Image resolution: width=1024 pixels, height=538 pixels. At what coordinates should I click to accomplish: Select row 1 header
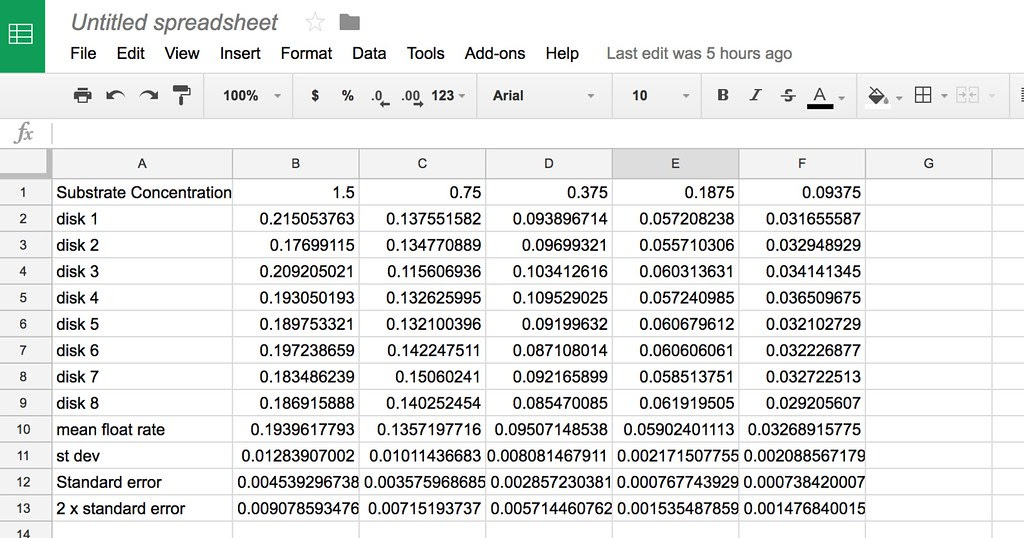pos(24,193)
